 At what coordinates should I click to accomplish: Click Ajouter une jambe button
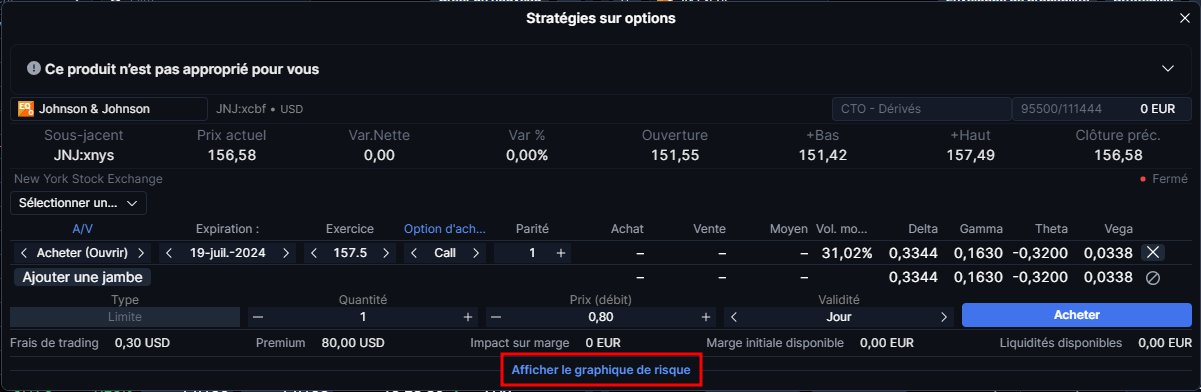point(82,277)
